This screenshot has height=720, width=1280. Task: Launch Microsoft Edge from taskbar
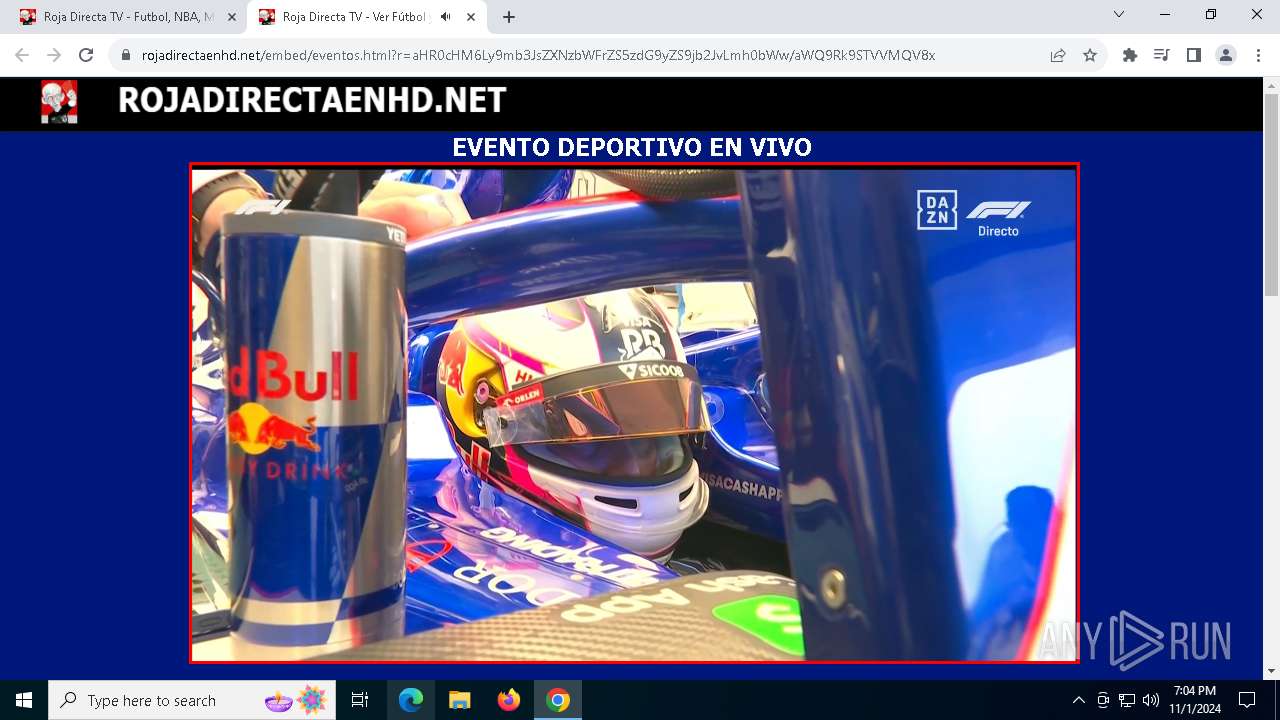tap(411, 700)
